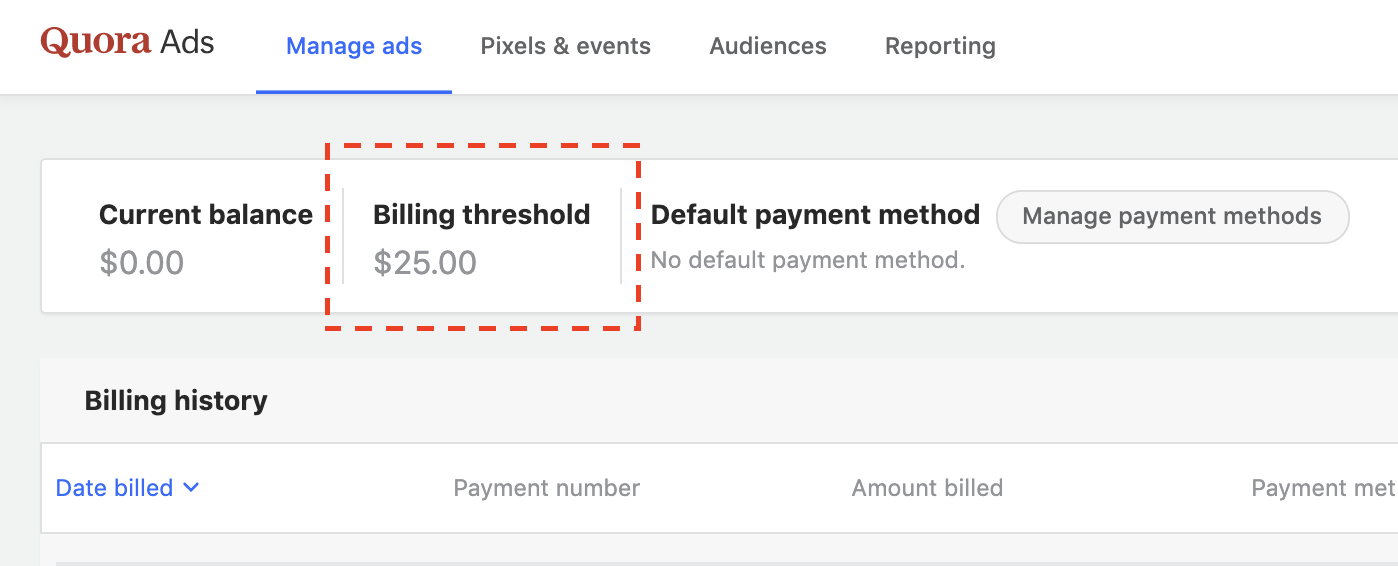The width and height of the screenshot is (1398, 566).
Task: Click the Billing history section heading
Action: point(176,401)
